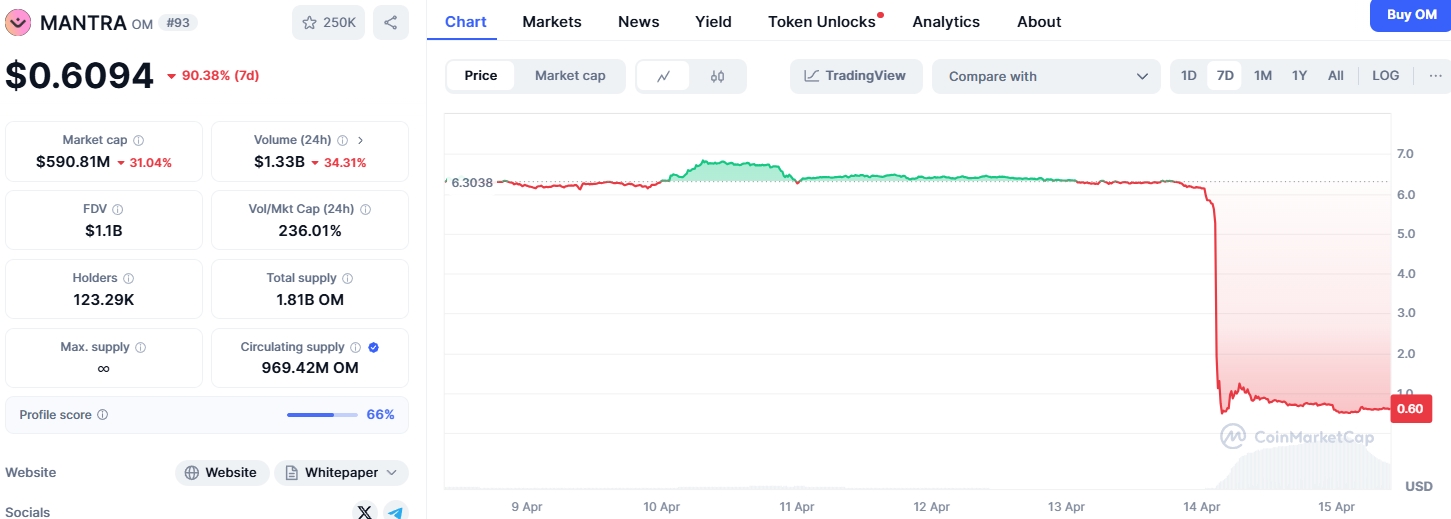Open info icon next to Market cap
This screenshot has width=1451, height=519.
coord(138,141)
